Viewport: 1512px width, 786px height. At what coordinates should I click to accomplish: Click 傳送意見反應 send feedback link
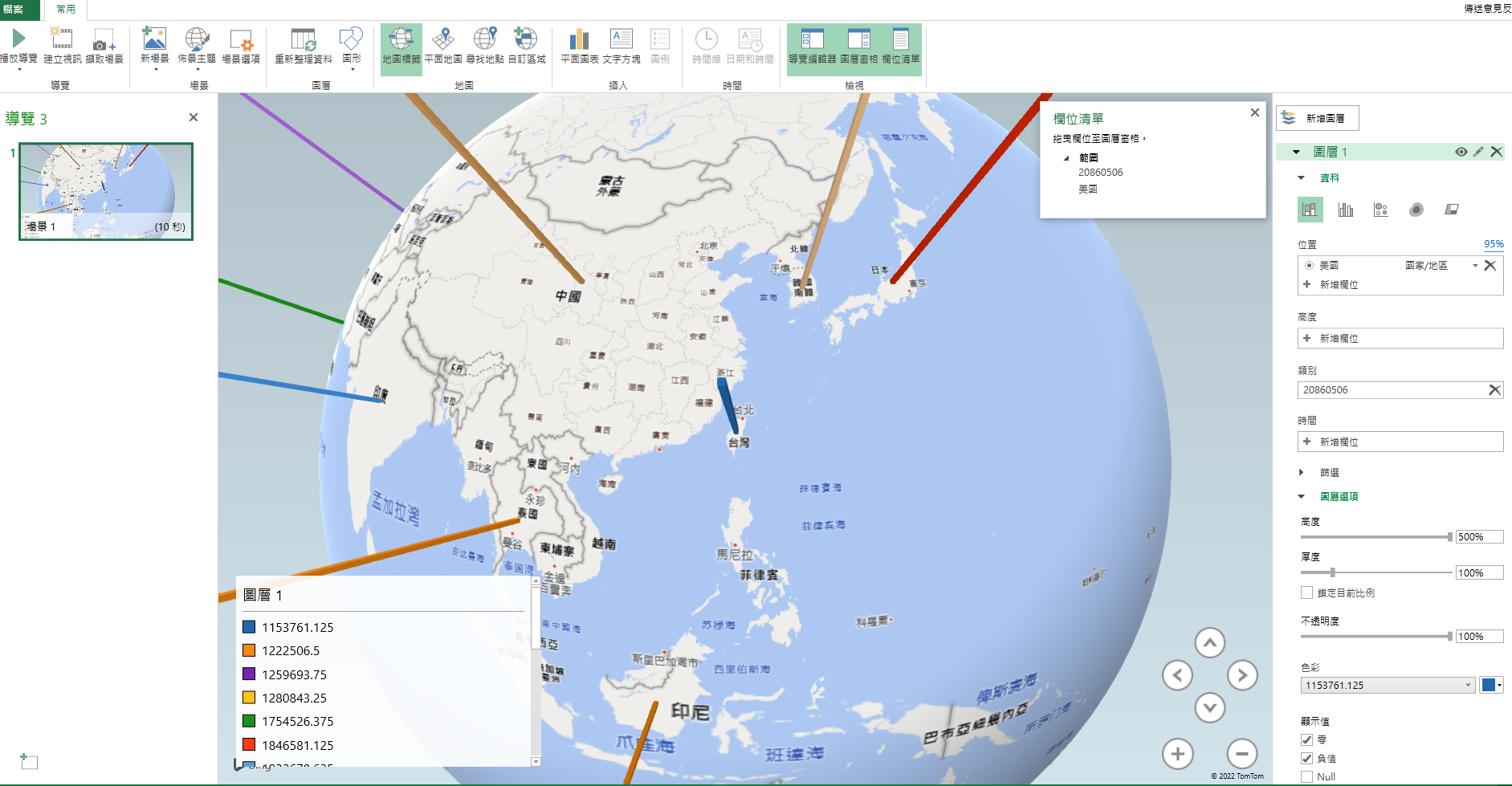tap(1487, 9)
